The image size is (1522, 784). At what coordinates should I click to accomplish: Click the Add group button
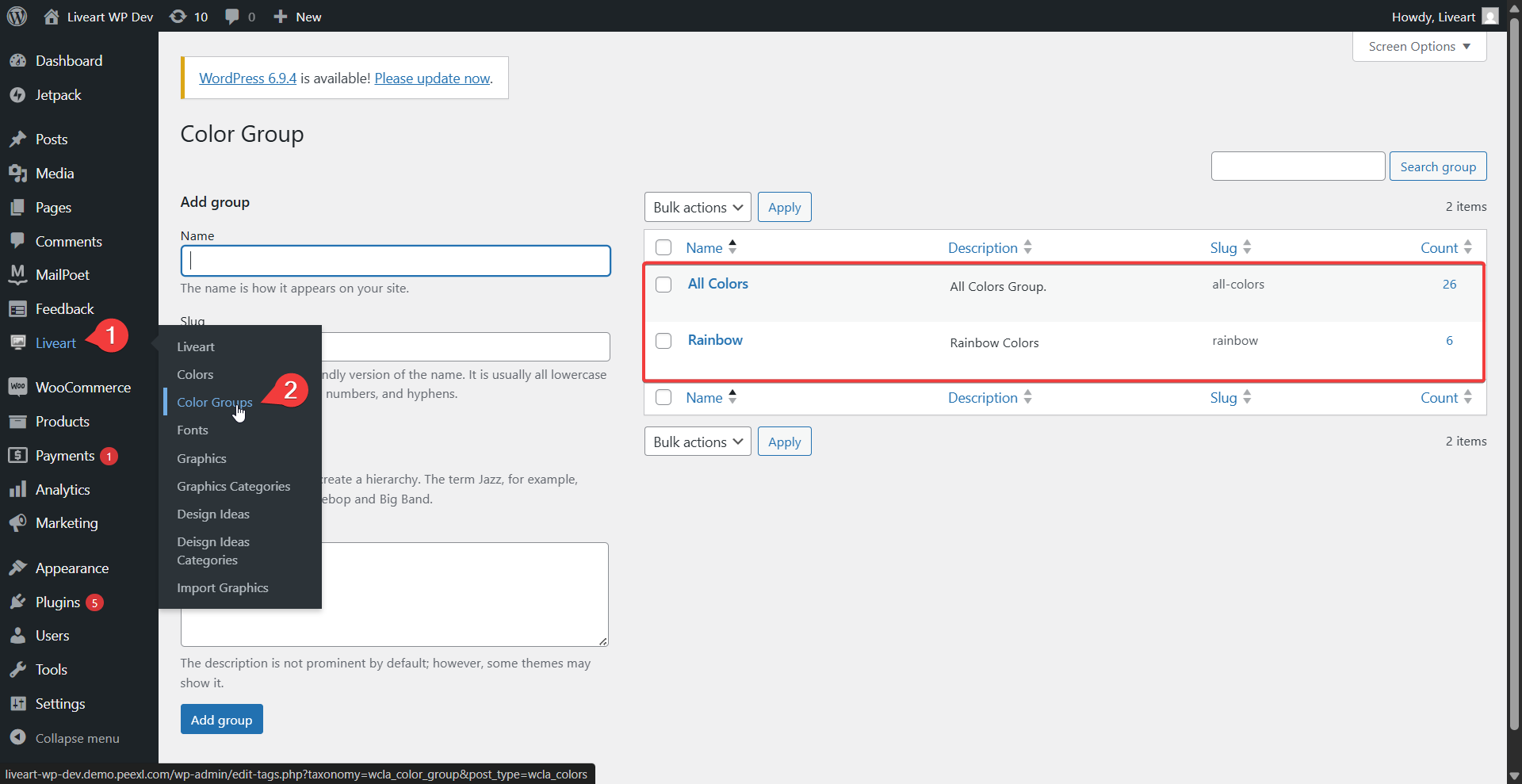pos(221,720)
